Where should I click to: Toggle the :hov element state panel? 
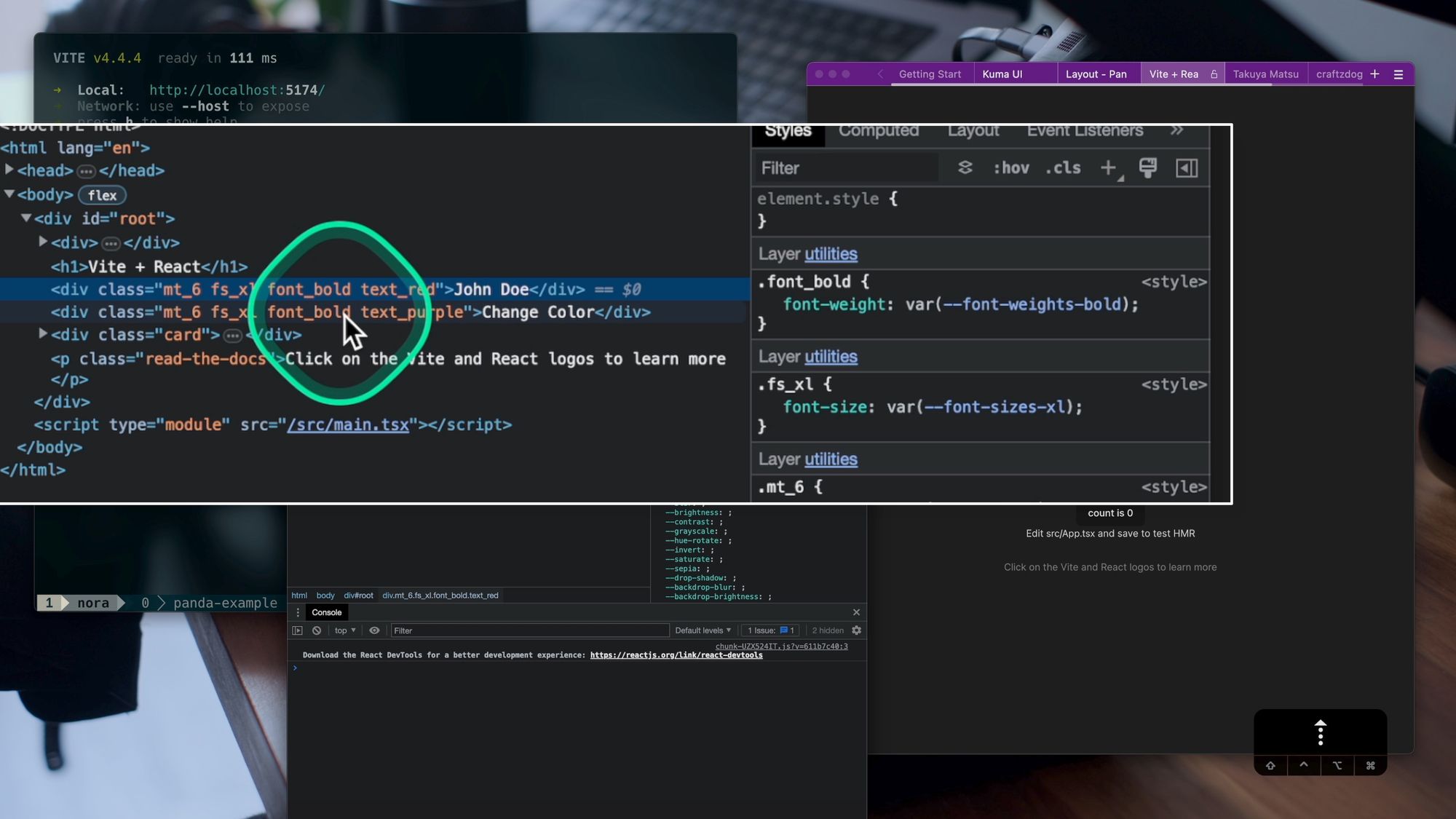[x=1011, y=168]
